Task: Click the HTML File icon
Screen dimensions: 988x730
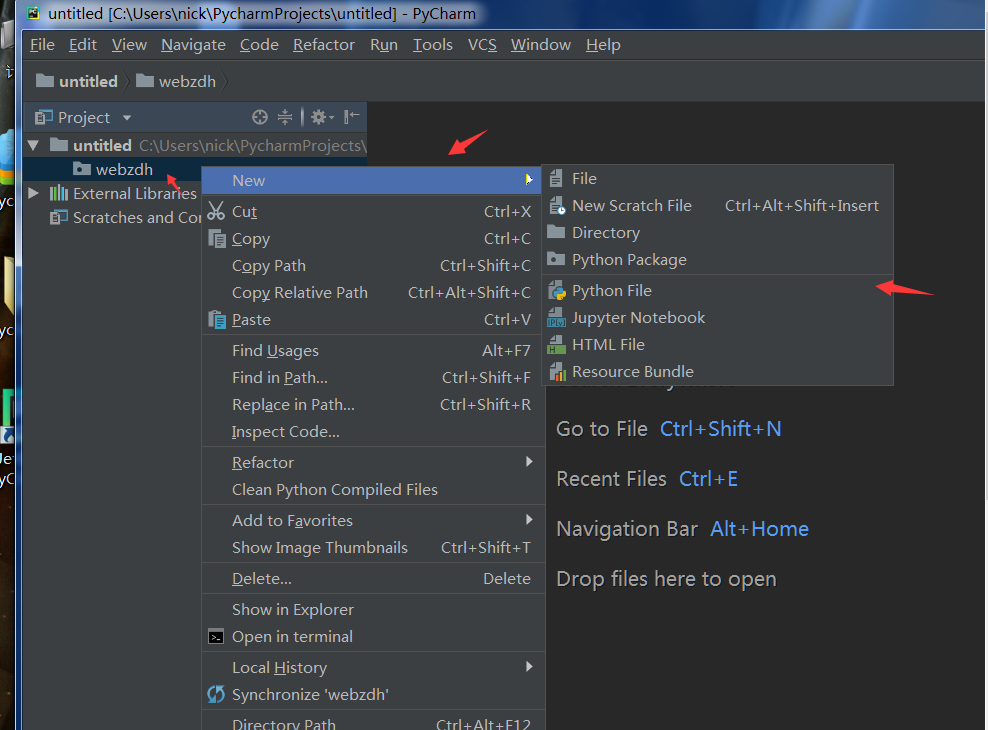Action: click(x=556, y=345)
